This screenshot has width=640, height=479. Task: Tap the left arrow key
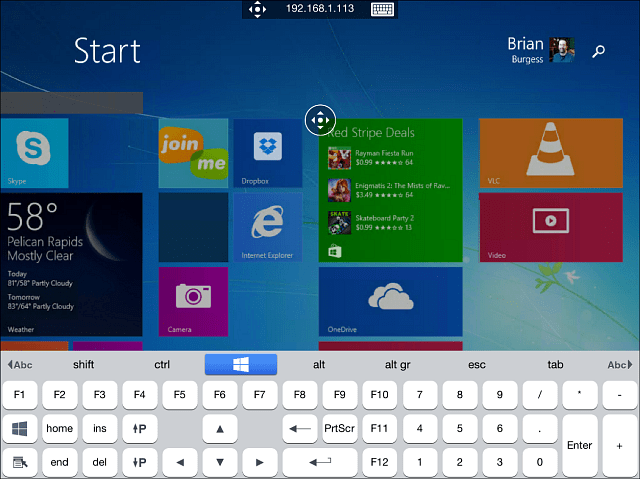[180, 462]
